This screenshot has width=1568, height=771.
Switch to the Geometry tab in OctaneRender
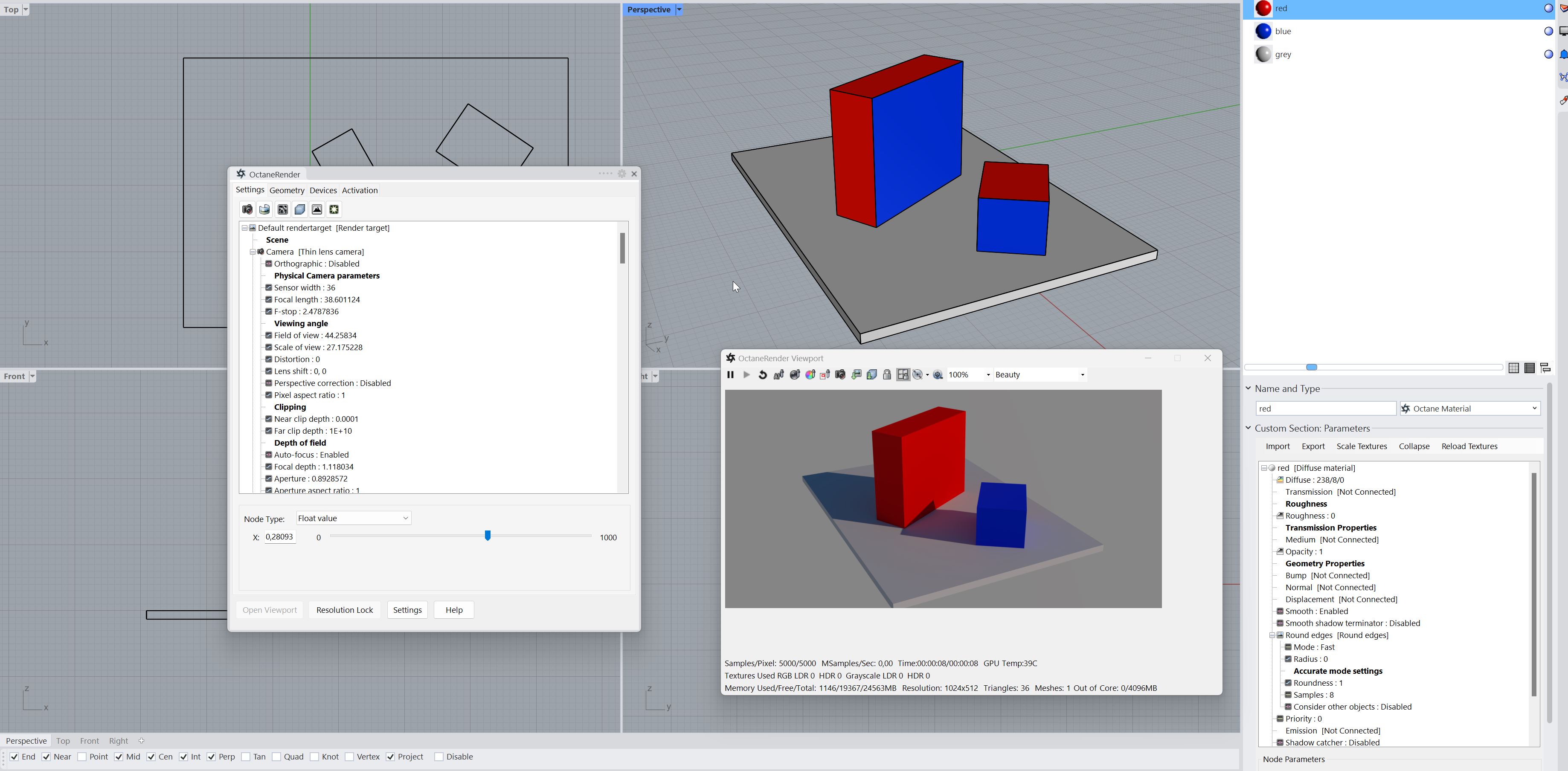point(287,191)
